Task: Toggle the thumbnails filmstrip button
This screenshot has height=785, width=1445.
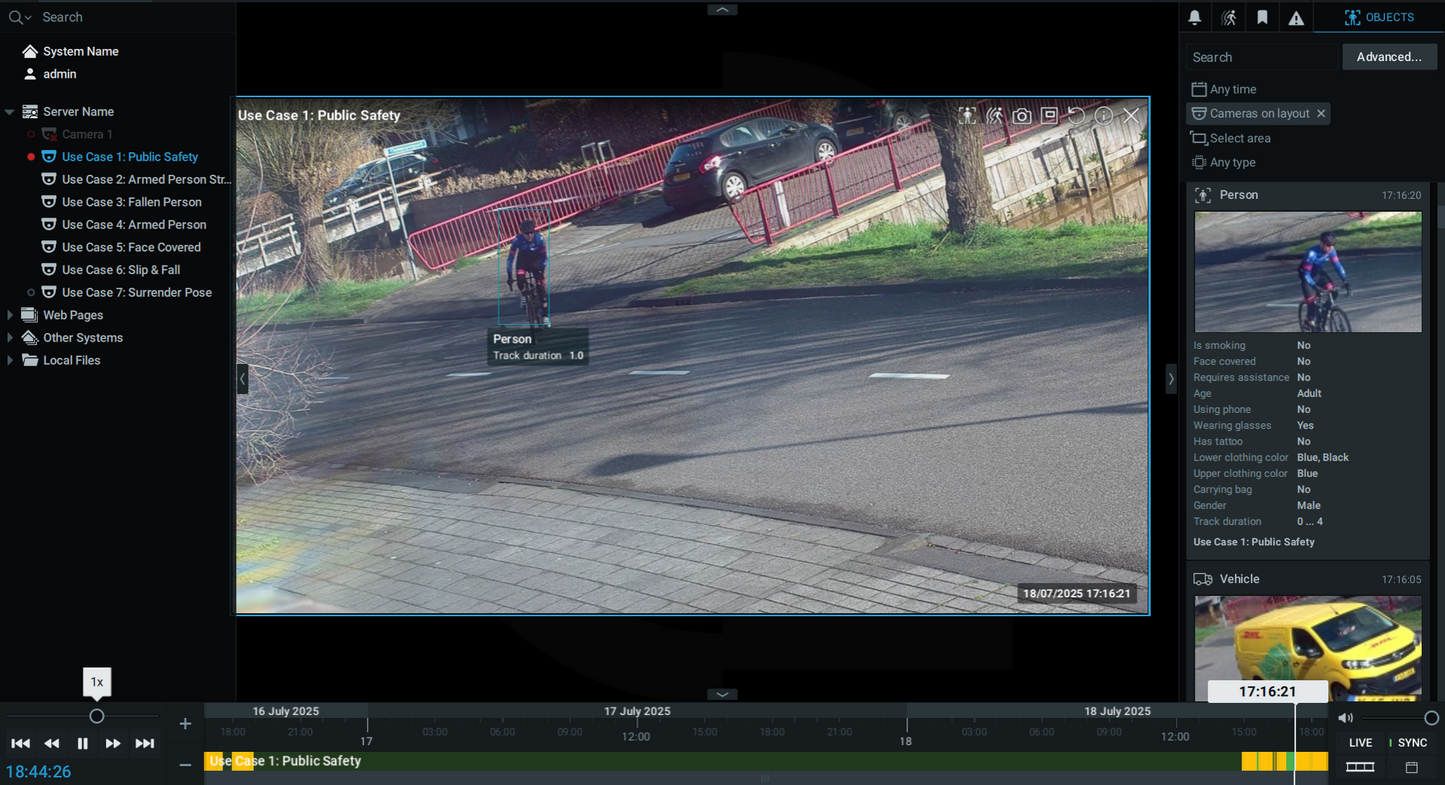Action: [x=1360, y=767]
